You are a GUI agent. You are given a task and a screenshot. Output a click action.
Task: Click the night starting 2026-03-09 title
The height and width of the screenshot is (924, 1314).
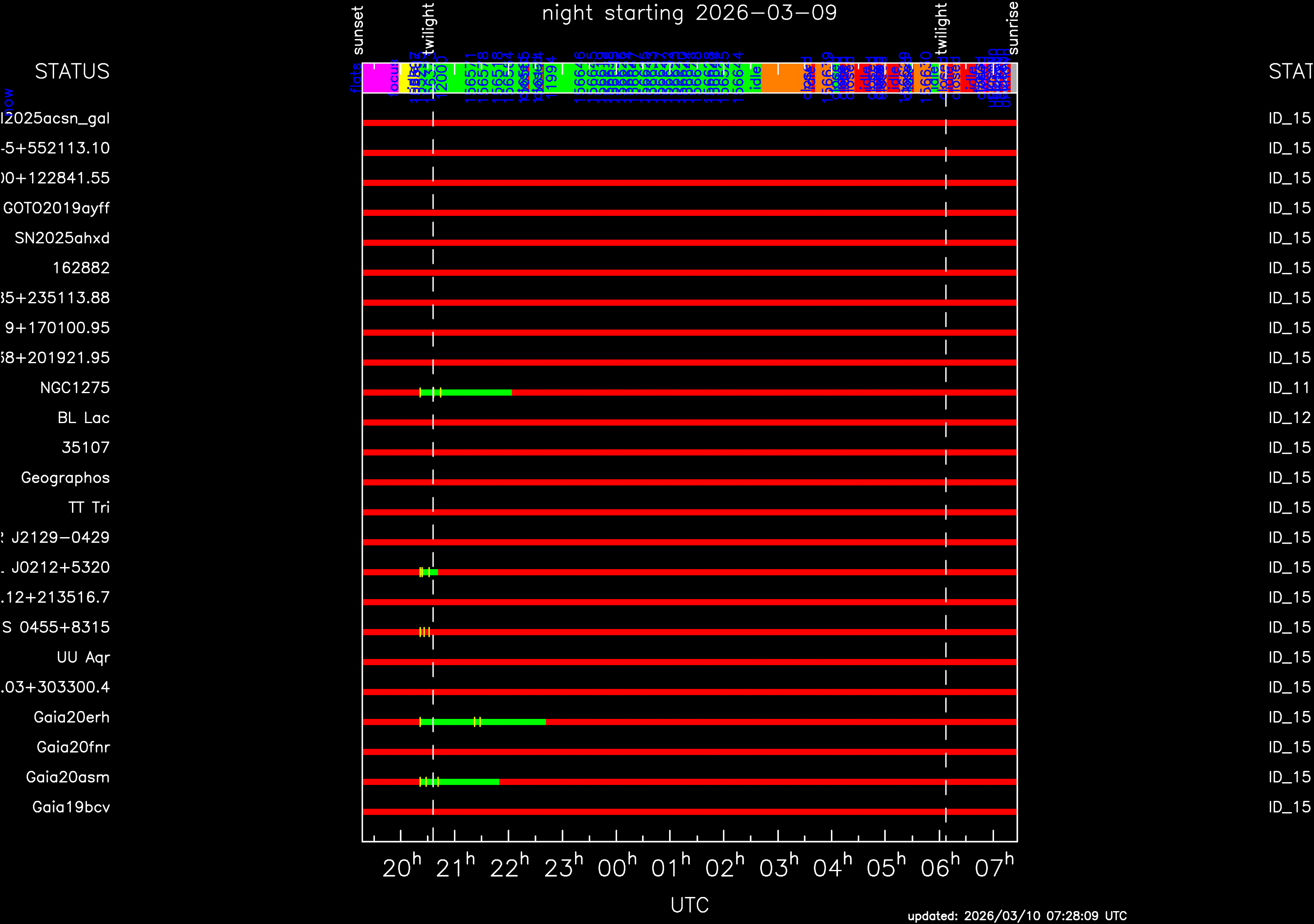coord(689,13)
